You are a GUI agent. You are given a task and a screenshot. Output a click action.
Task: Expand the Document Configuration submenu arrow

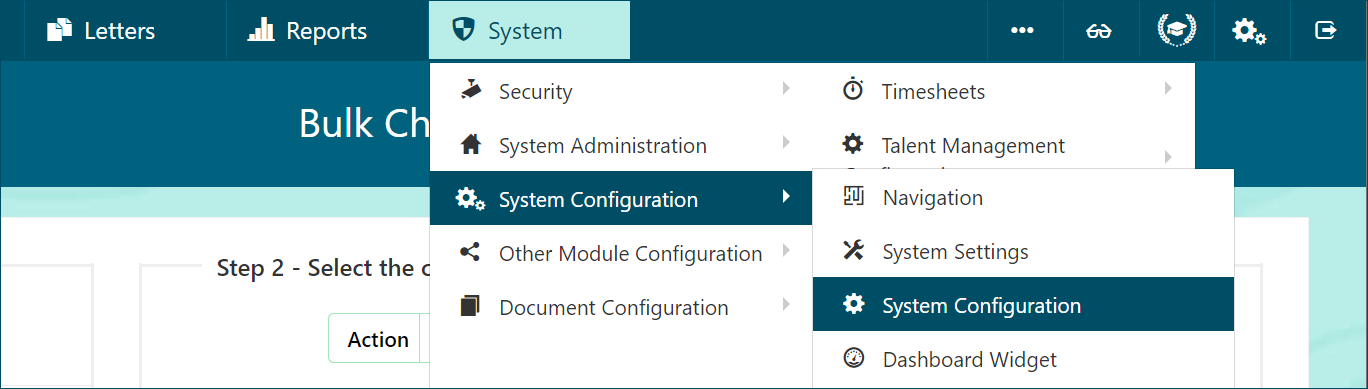pos(786,305)
